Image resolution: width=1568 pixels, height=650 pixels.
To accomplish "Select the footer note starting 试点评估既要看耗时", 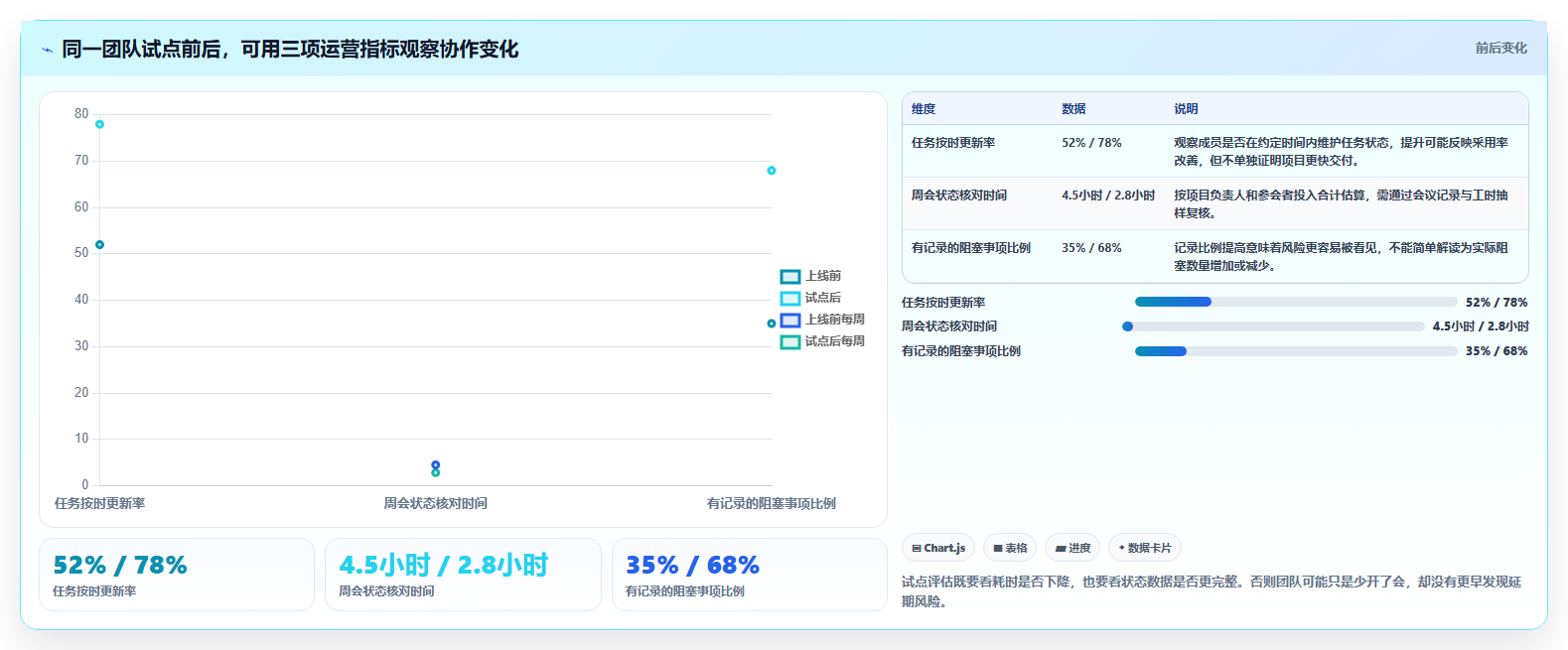I will click(1212, 591).
